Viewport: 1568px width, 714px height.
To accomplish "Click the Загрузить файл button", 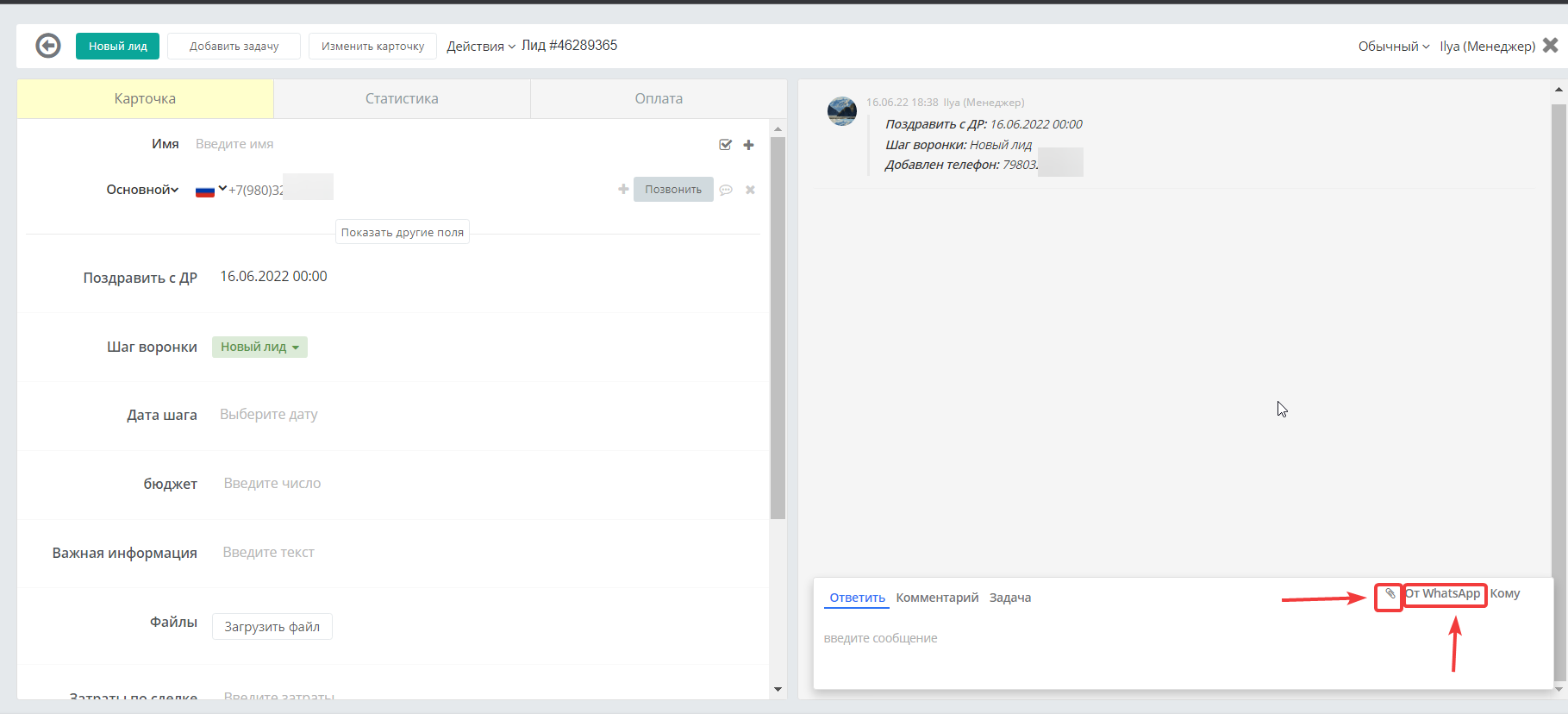I will 272,627.
